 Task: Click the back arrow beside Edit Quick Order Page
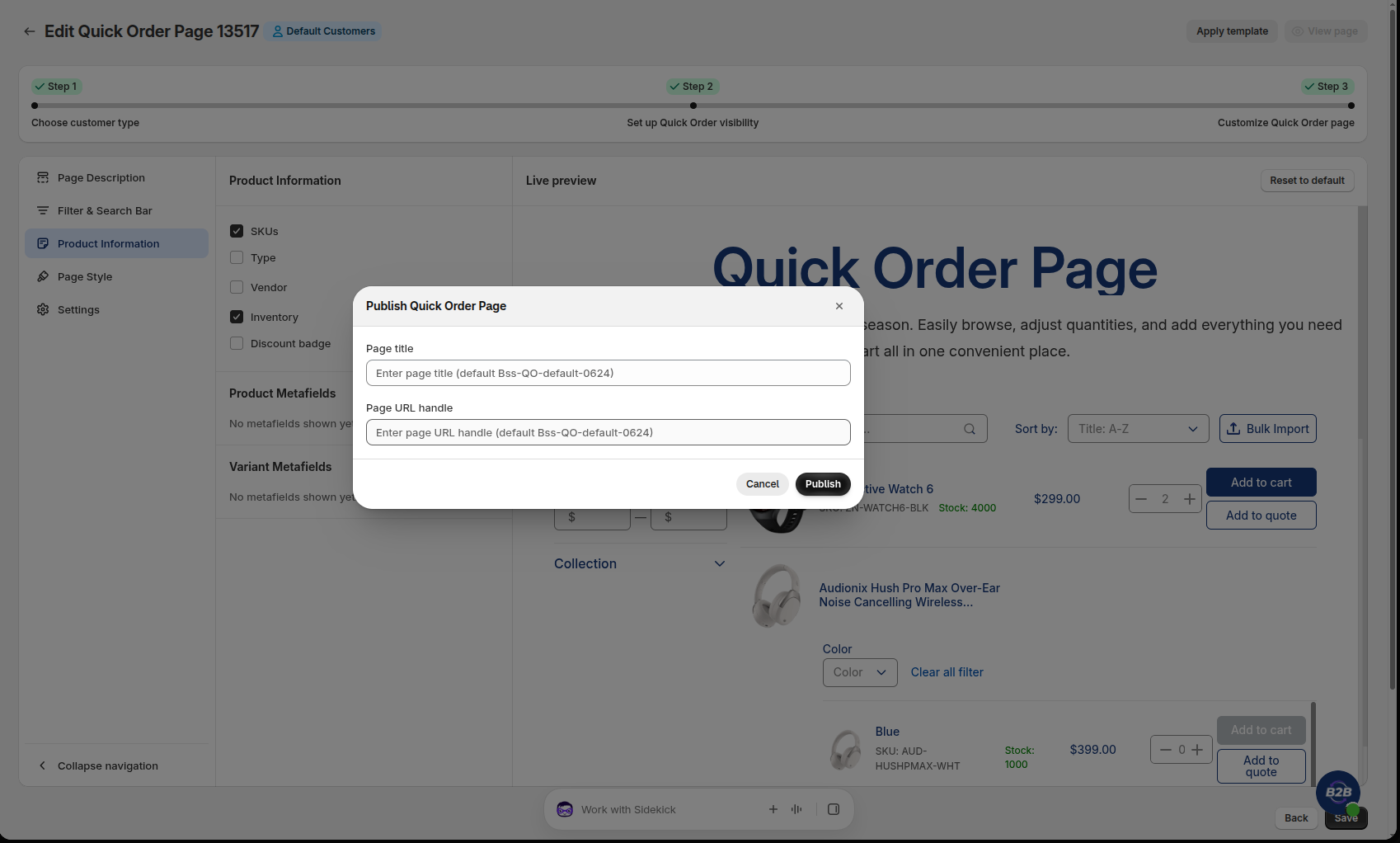30,31
